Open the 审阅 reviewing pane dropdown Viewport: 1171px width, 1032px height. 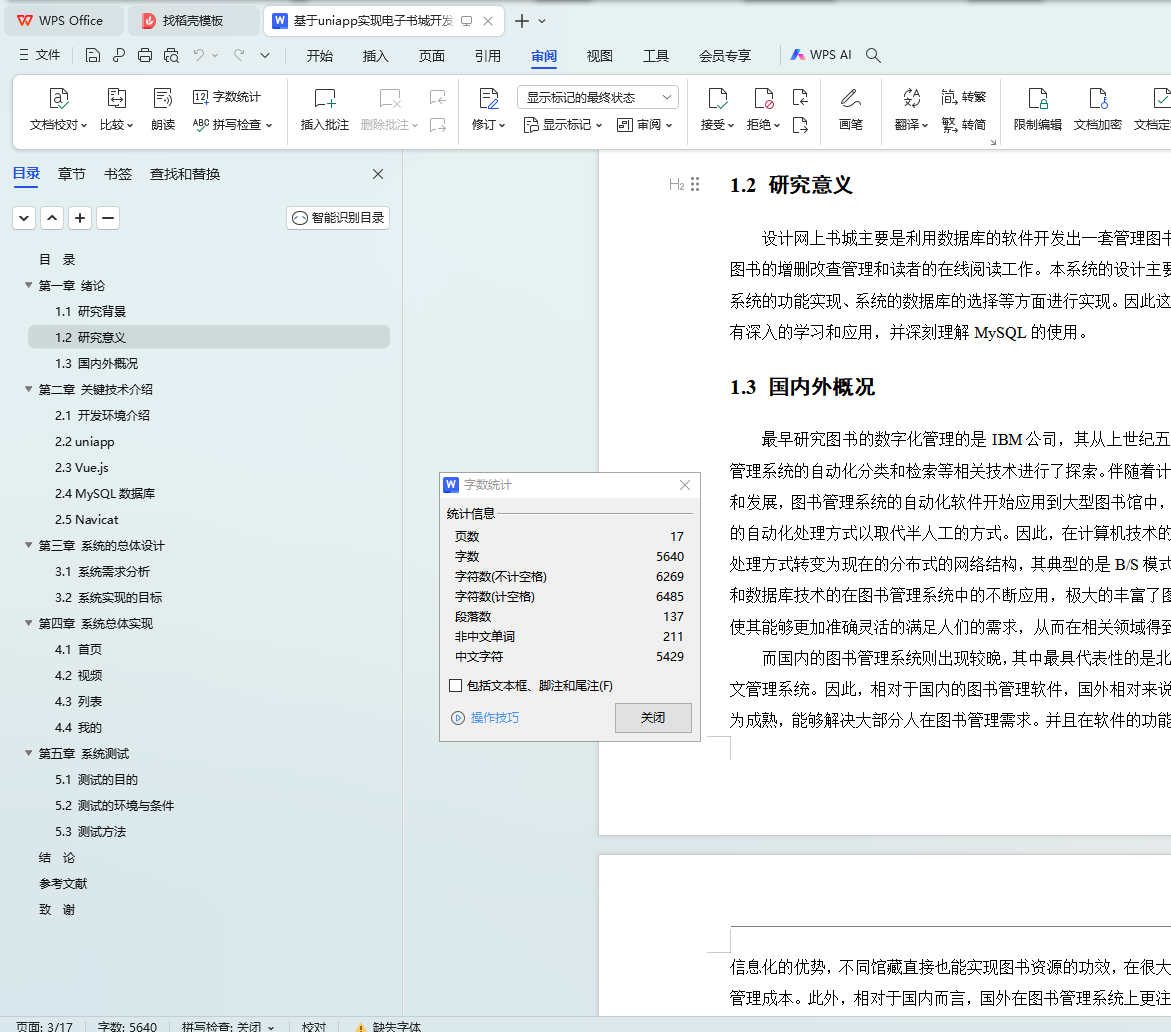coord(644,125)
